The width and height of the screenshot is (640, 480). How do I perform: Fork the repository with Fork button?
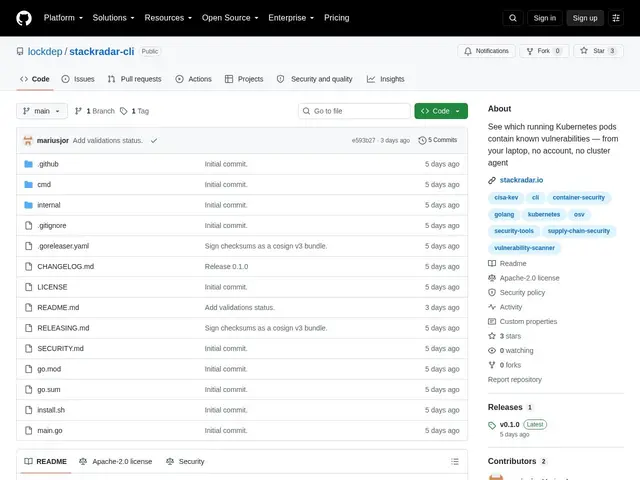pyautogui.click(x=544, y=51)
